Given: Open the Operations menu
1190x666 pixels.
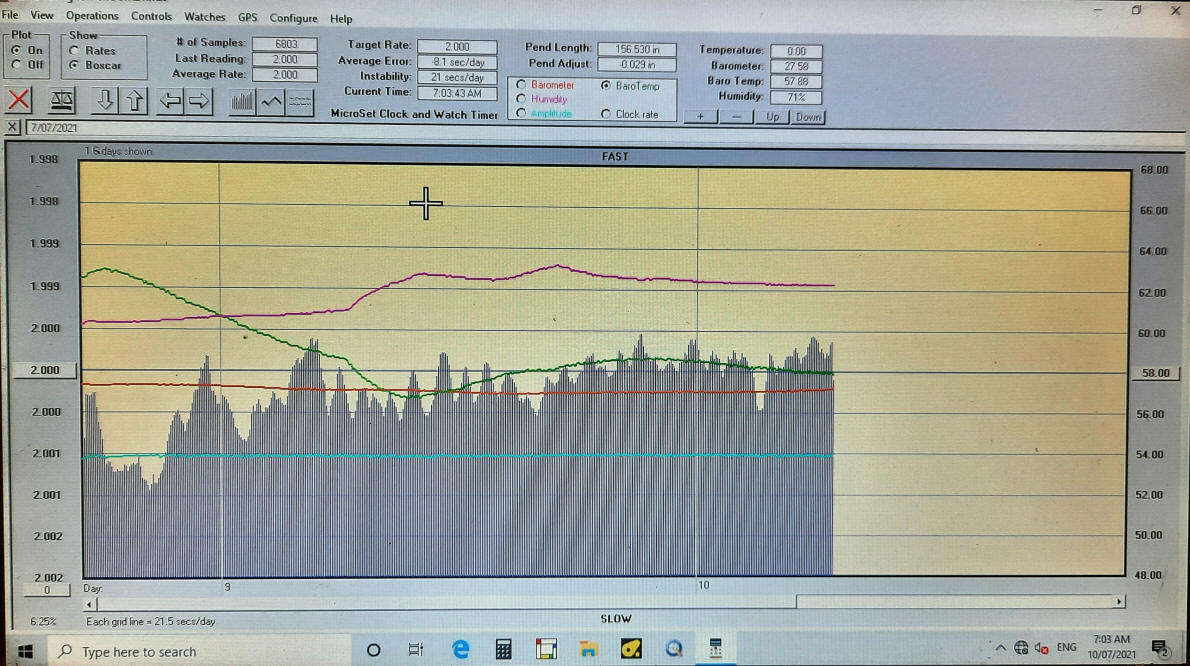Looking at the screenshot, I should (92, 16).
